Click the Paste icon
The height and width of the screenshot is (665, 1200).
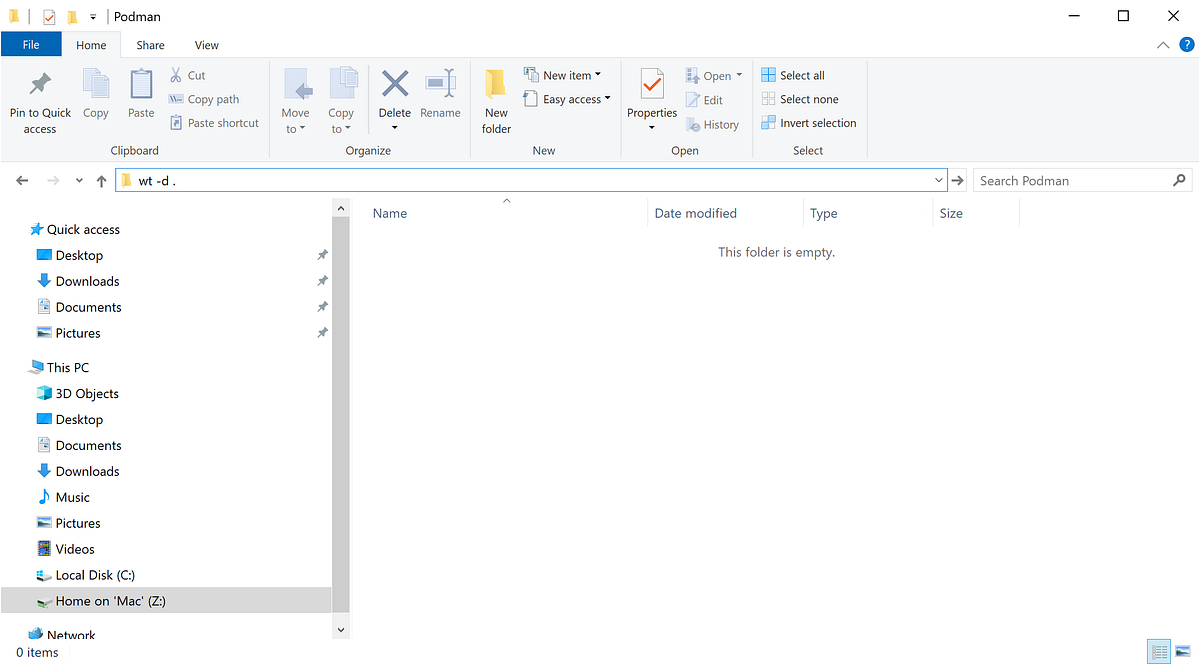(x=140, y=97)
